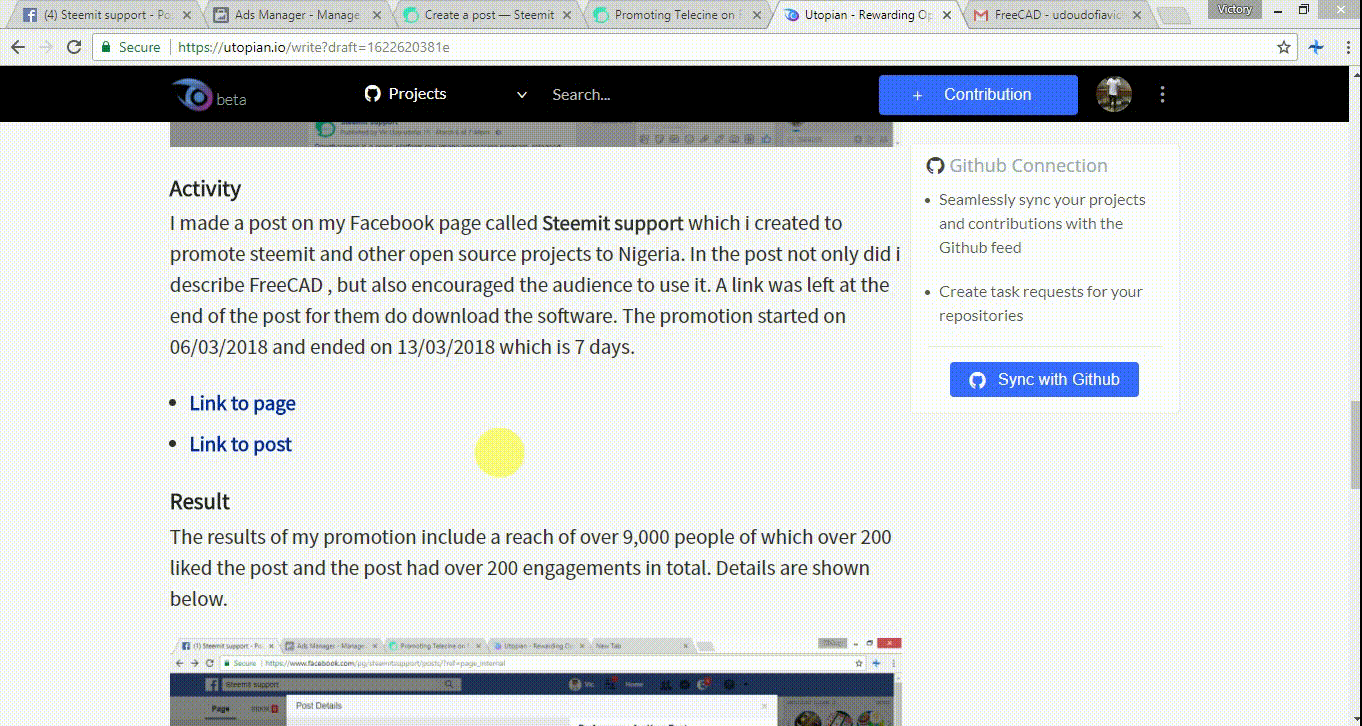Switch to the FreeCAD Gmail tab
Image resolution: width=1362 pixels, height=726 pixels.
point(1058,15)
